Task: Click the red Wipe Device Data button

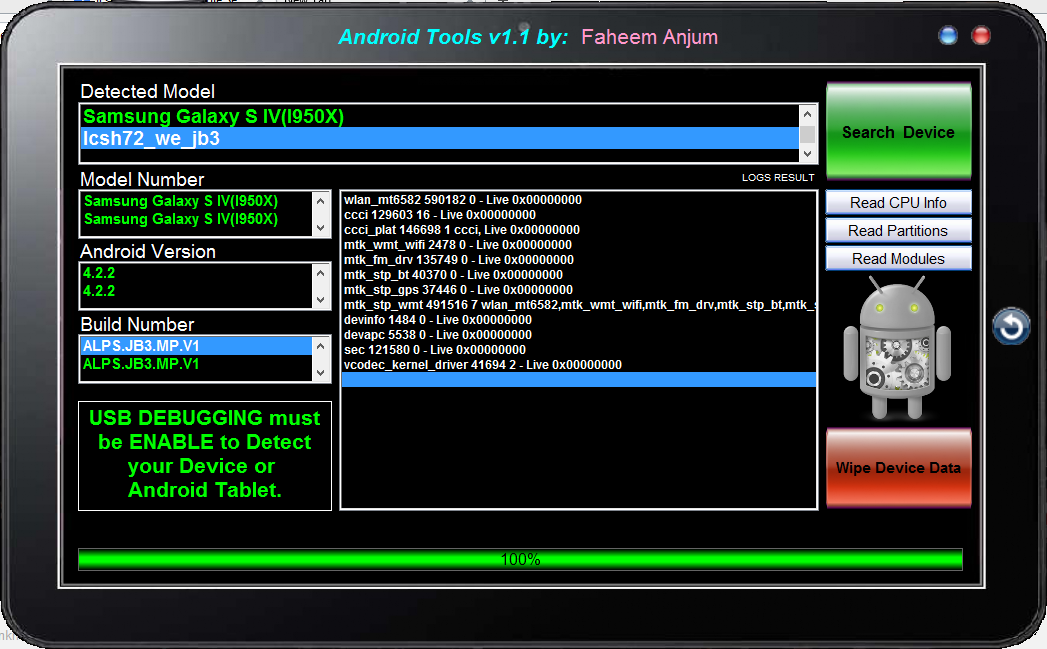Action: point(898,468)
